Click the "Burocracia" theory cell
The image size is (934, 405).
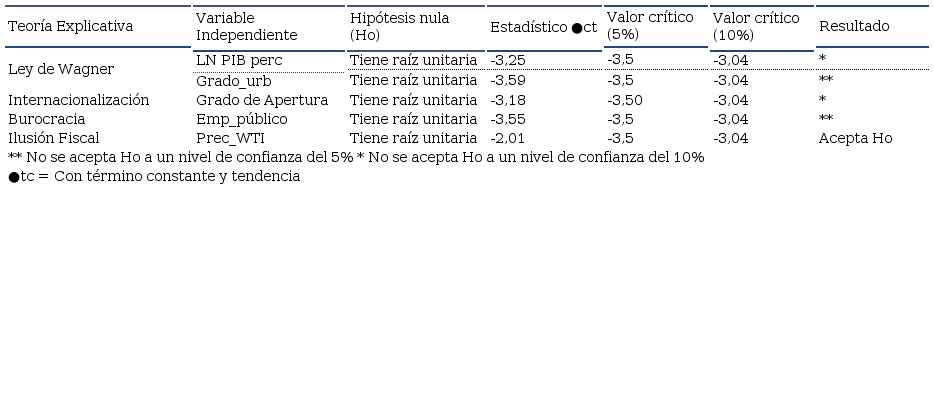click(x=47, y=119)
